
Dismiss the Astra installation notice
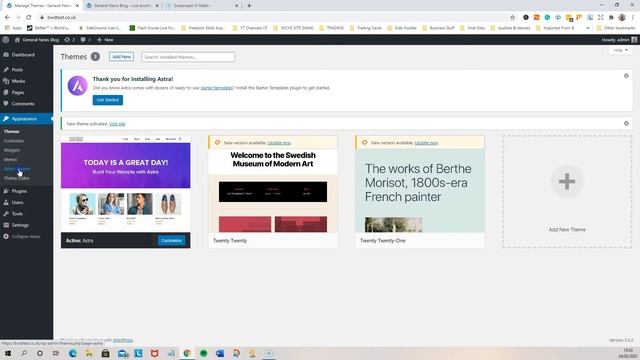(x=626, y=76)
